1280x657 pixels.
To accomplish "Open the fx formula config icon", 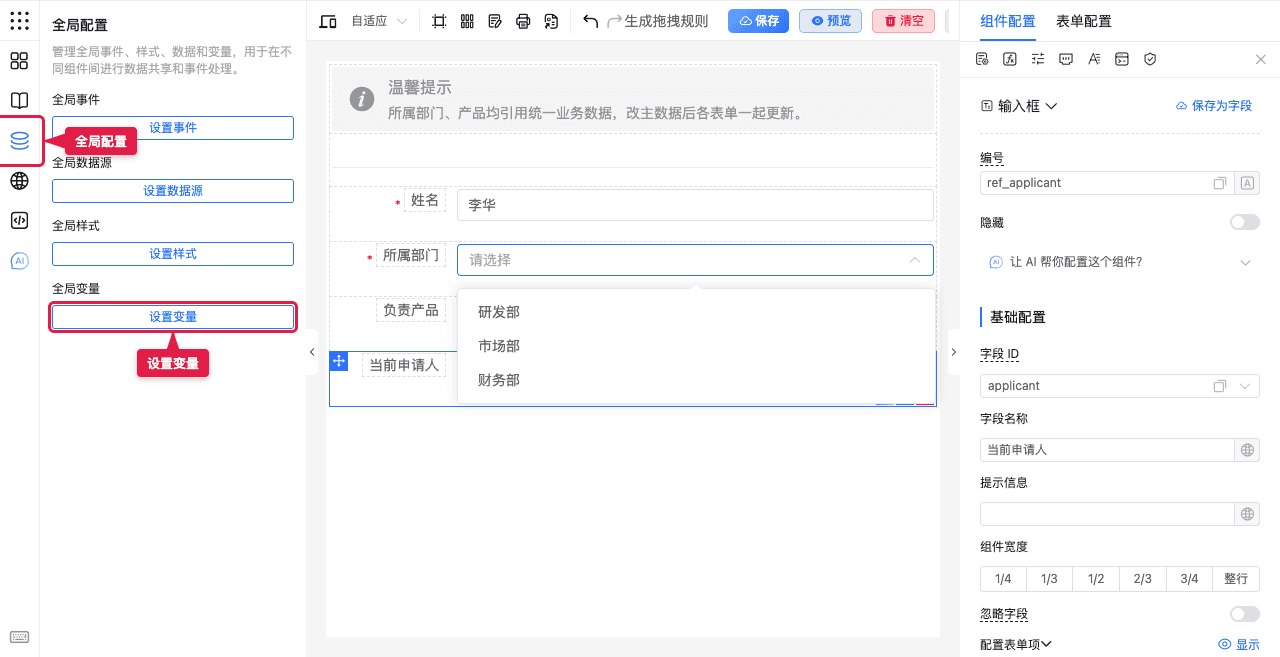I will pyautogui.click(x=1010, y=59).
